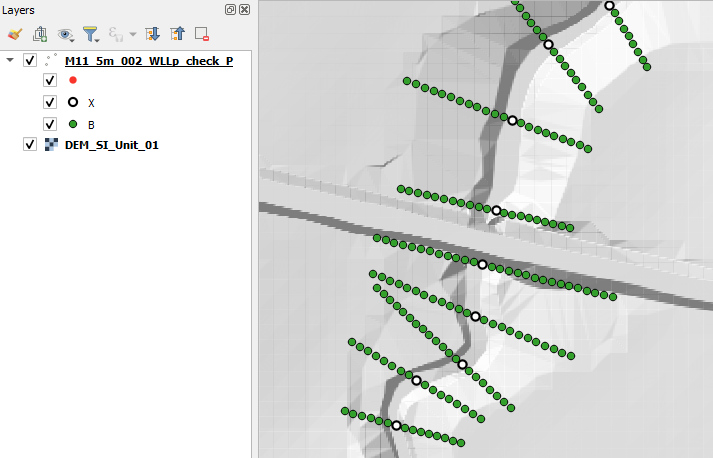This screenshot has width=713, height=458.
Task: Click the Collapse All layers icon
Action: pos(178,34)
